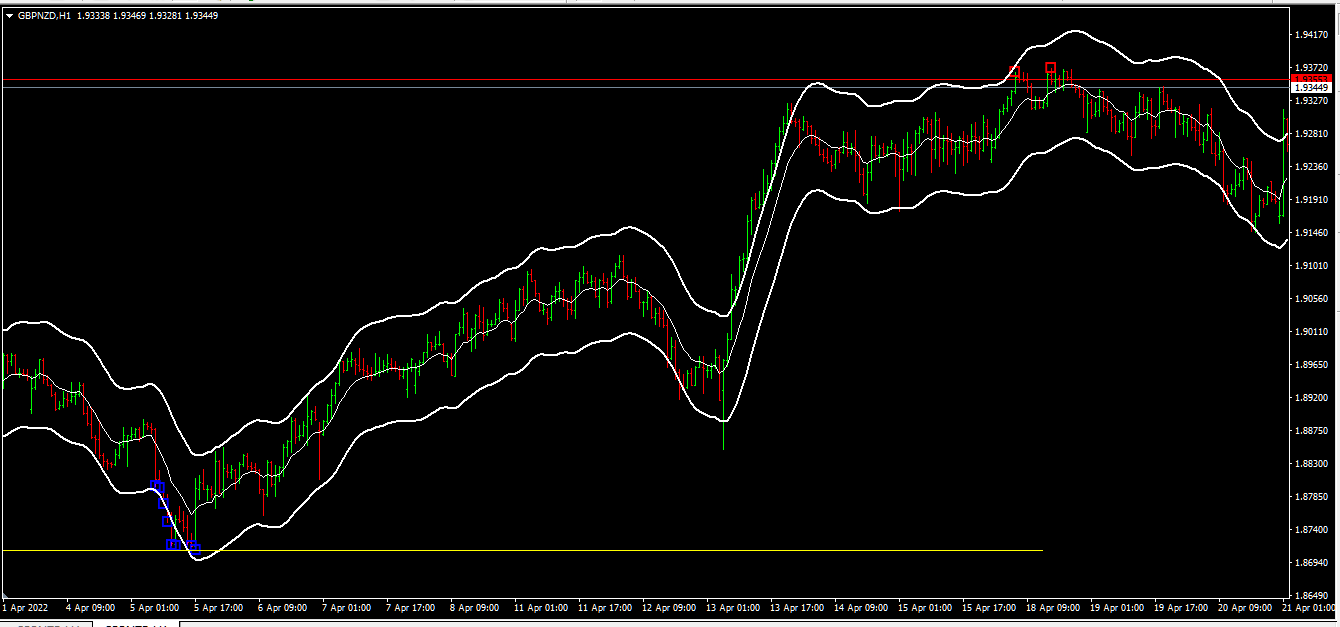The width and height of the screenshot is (1340, 627).
Task: Click time axis label 14 Apr 09:00
Action: (x=861, y=607)
